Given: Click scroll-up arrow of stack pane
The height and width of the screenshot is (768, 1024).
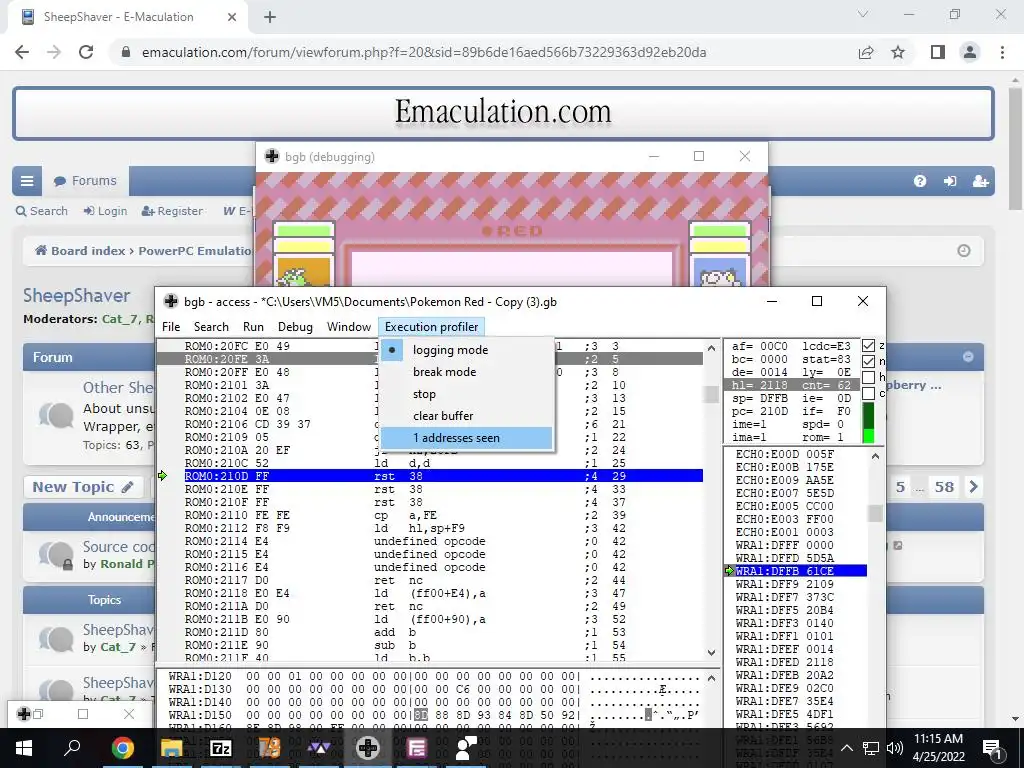Looking at the screenshot, I should click(875, 456).
